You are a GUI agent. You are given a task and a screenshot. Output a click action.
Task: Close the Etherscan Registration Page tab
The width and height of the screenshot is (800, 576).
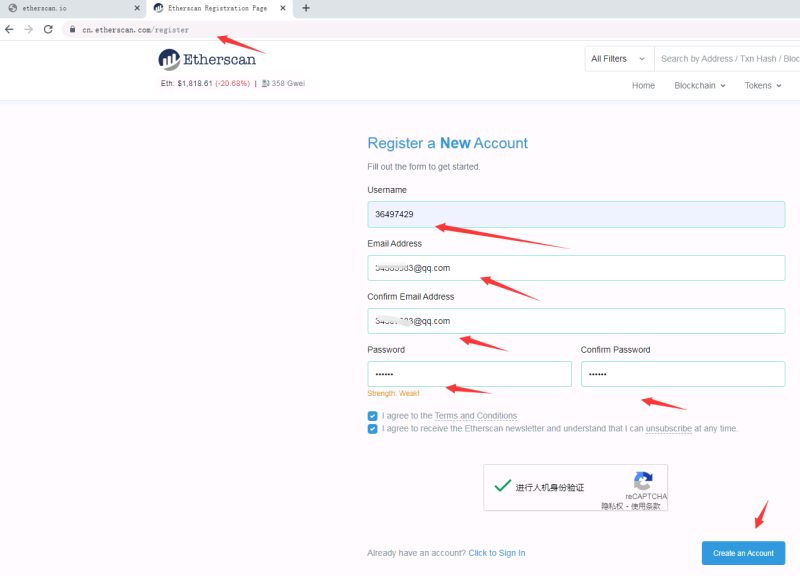pyautogui.click(x=283, y=8)
